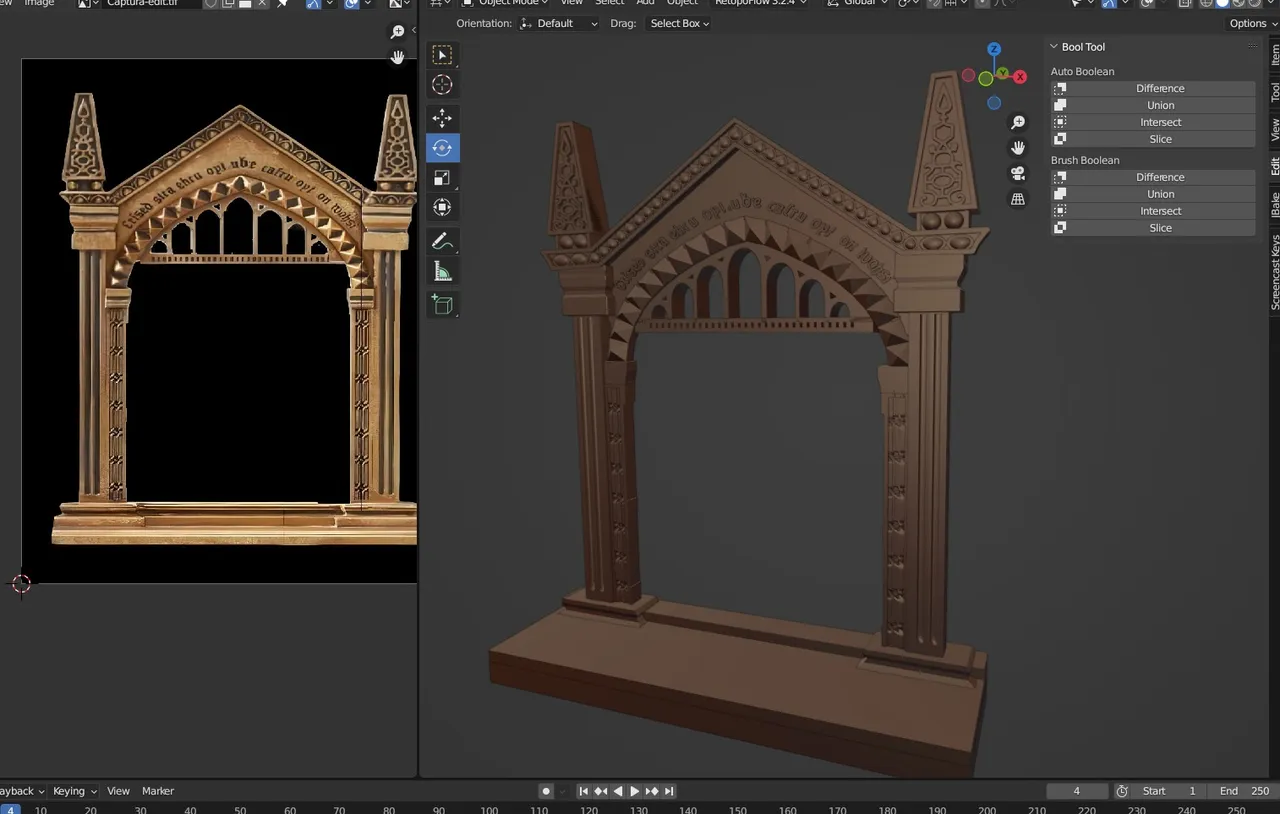Click Auto Boolean Union button

pyautogui.click(x=1152, y=105)
